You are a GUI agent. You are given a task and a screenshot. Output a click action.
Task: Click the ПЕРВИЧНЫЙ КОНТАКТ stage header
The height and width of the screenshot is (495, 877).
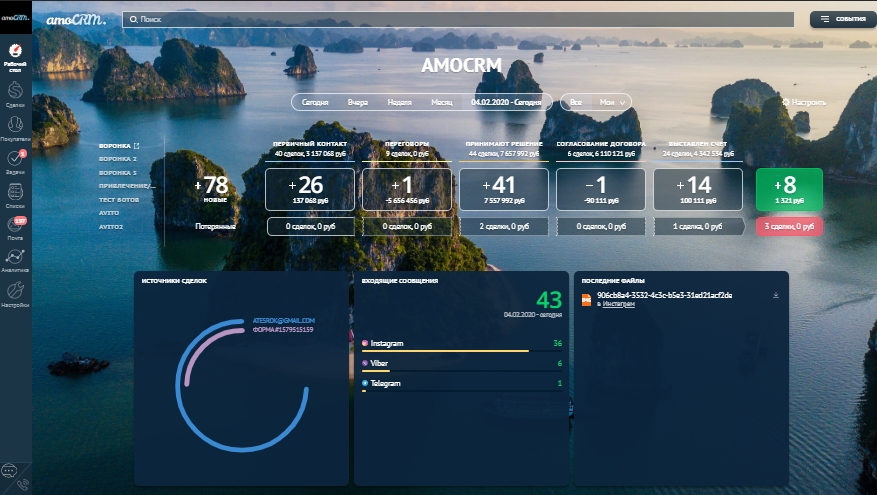click(x=310, y=144)
